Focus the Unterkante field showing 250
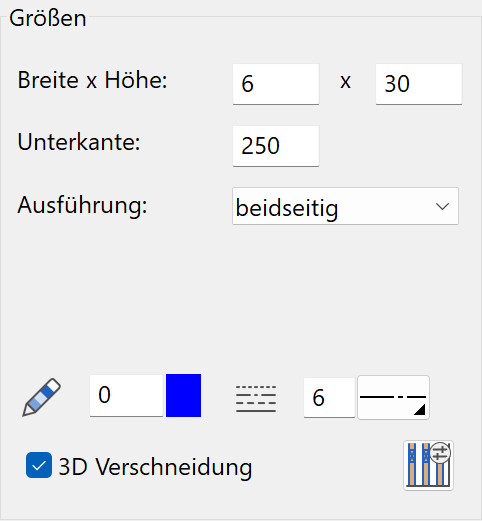The width and height of the screenshot is (482, 521). point(276,146)
